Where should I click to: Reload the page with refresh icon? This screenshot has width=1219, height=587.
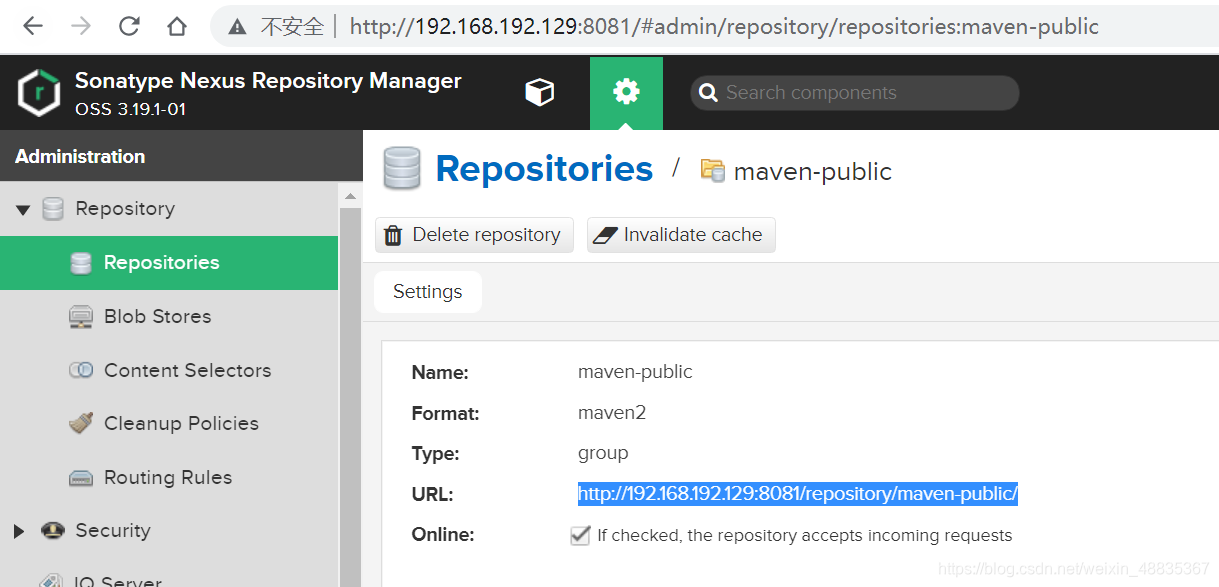[x=129, y=26]
